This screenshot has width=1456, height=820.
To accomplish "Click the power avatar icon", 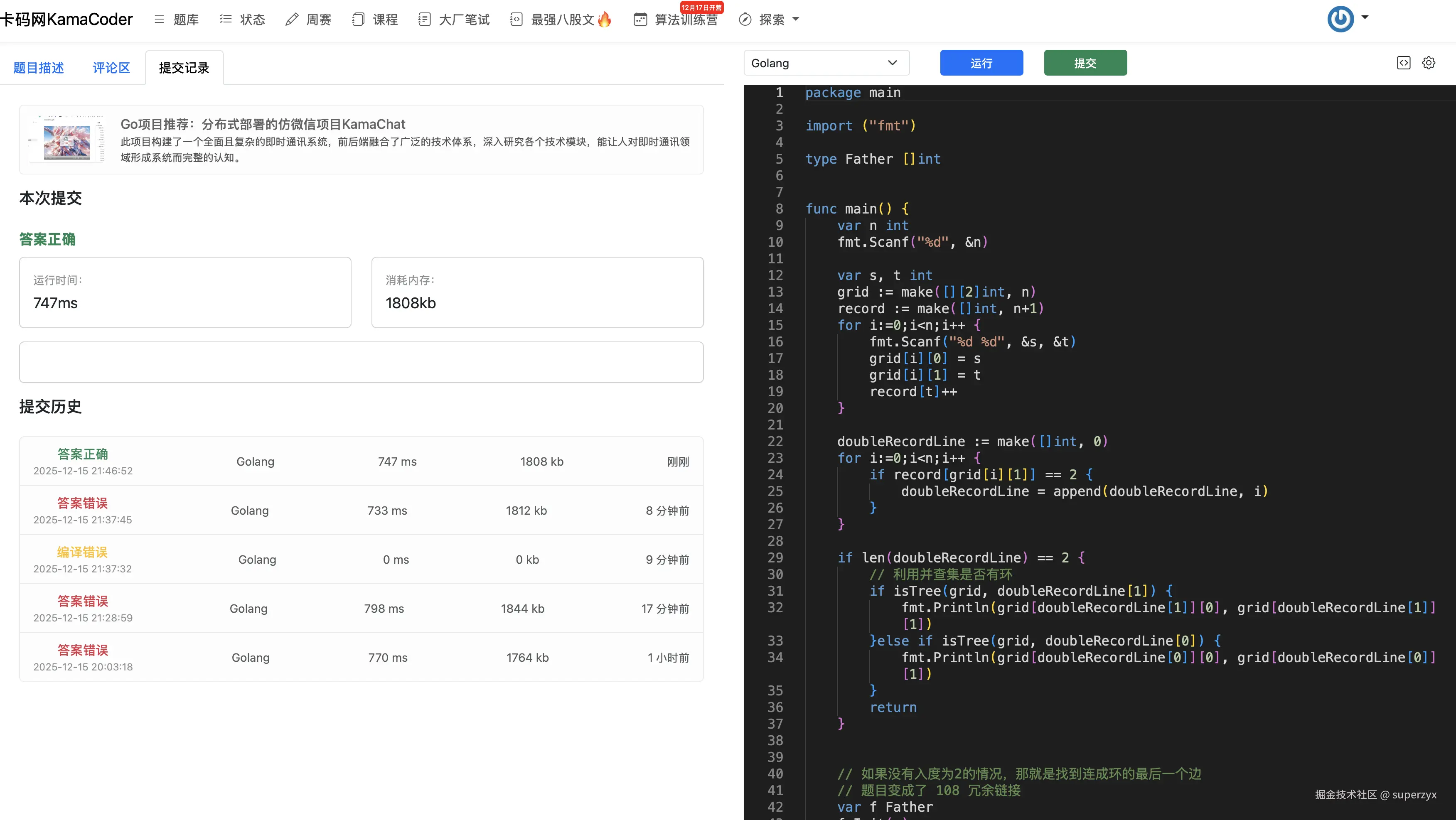I will coord(1340,19).
